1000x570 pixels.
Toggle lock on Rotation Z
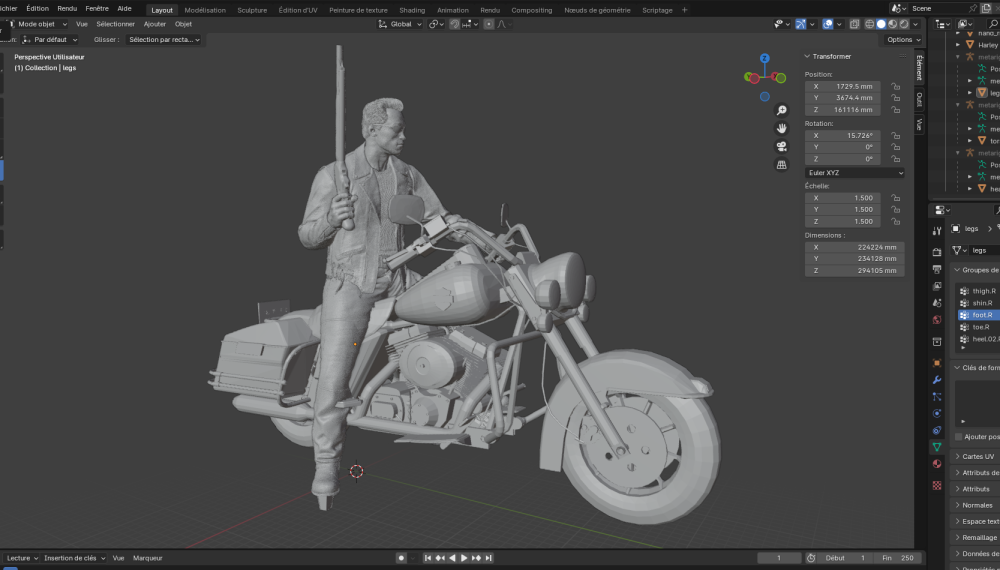(895, 159)
